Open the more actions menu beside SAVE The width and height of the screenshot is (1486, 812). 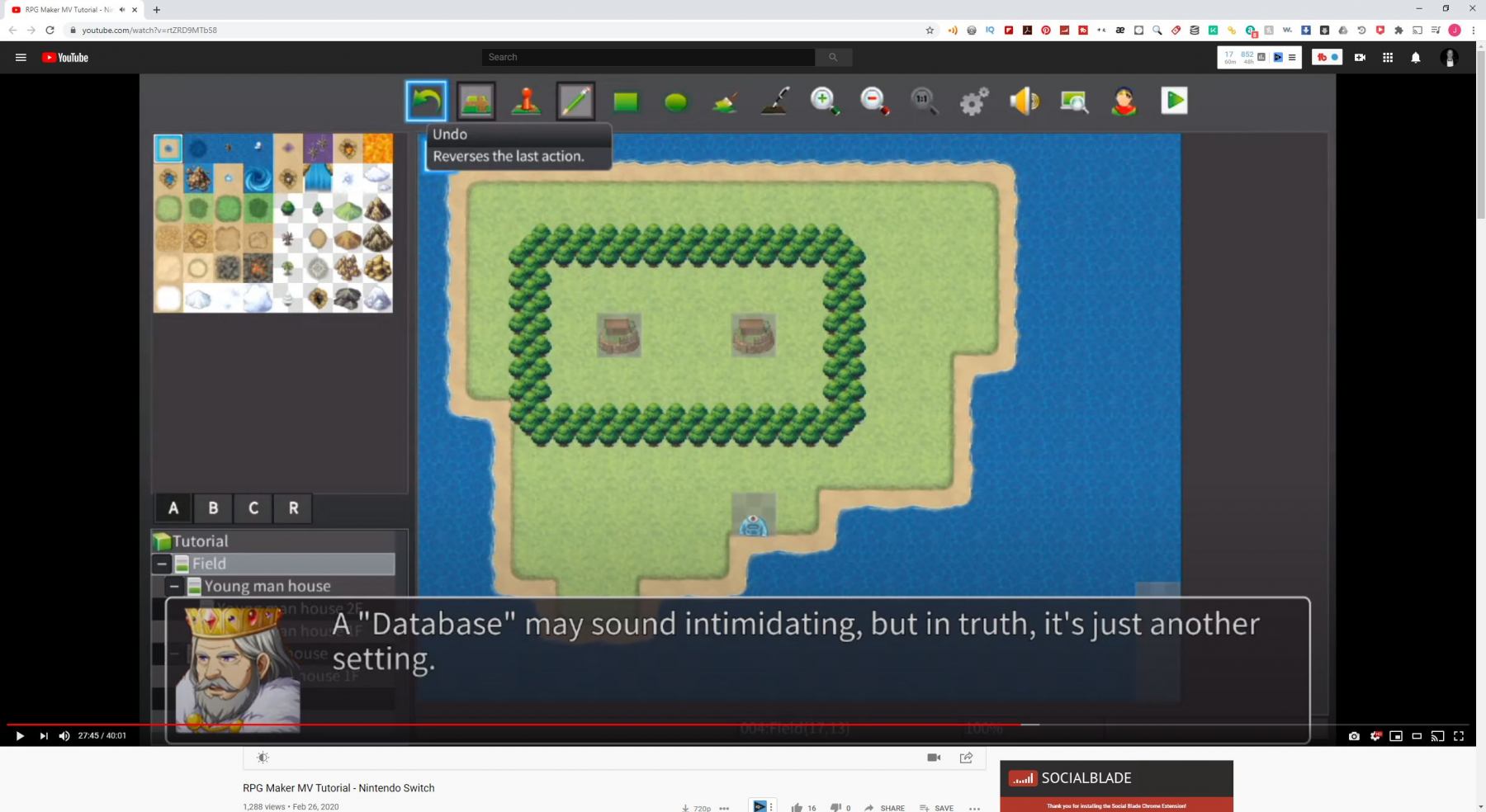tap(974, 808)
